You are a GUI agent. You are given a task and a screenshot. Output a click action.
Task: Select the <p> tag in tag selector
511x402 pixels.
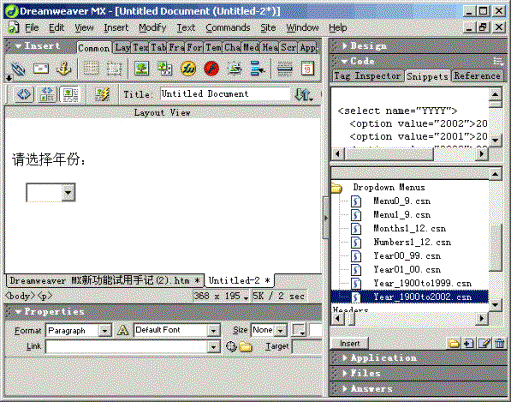pyautogui.click(x=44, y=296)
